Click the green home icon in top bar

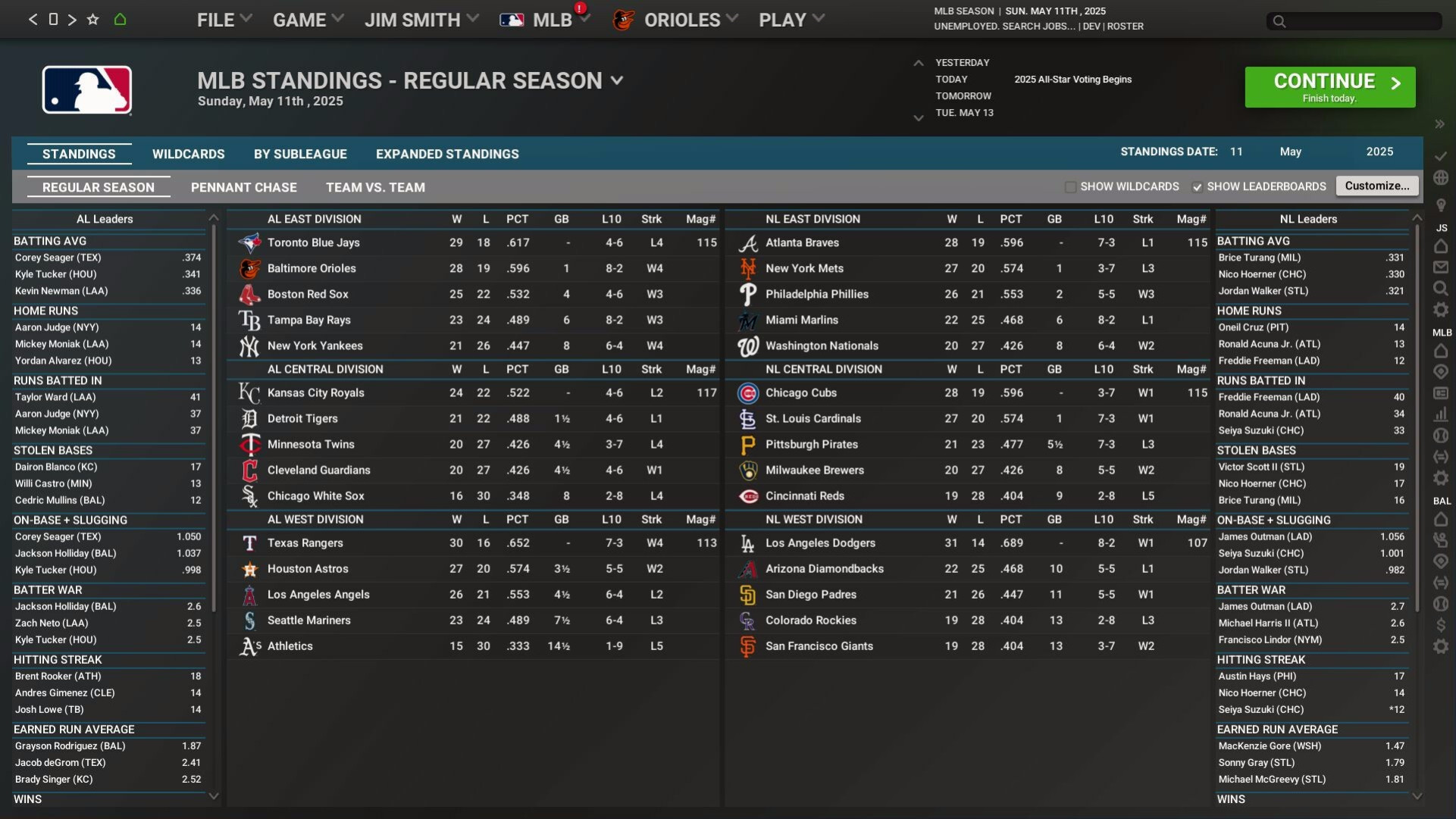[x=120, y=20]
